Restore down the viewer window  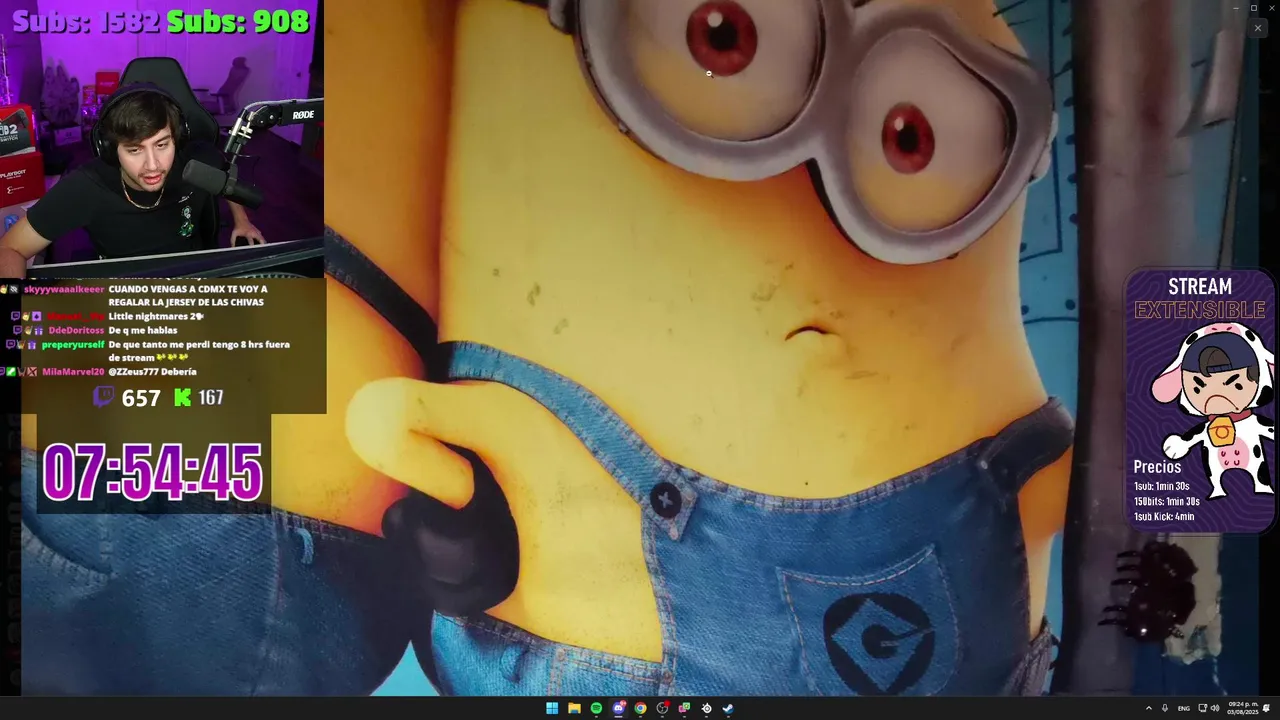click(1254, 8)
